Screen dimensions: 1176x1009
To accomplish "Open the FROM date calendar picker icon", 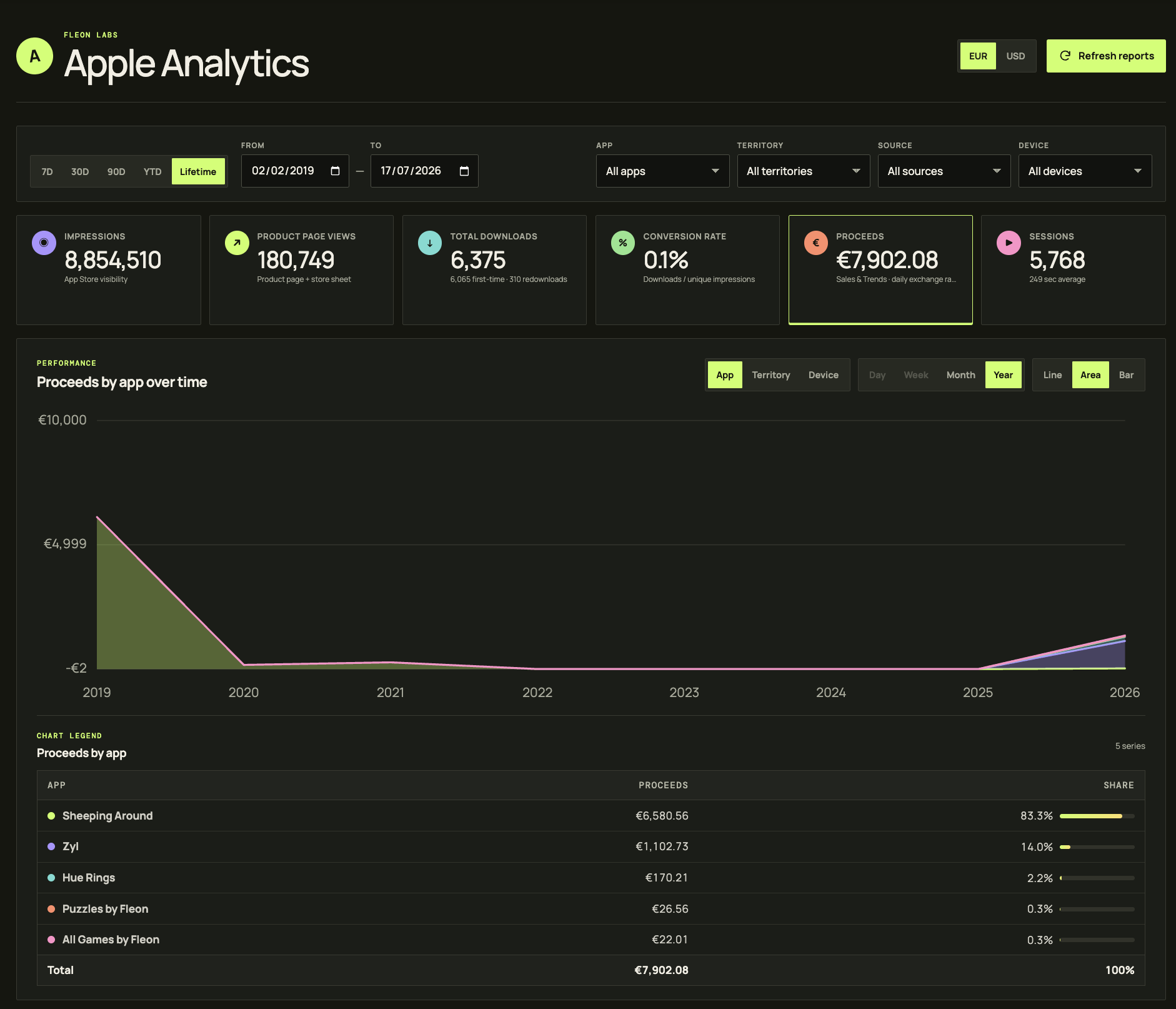I will (335, 171).
